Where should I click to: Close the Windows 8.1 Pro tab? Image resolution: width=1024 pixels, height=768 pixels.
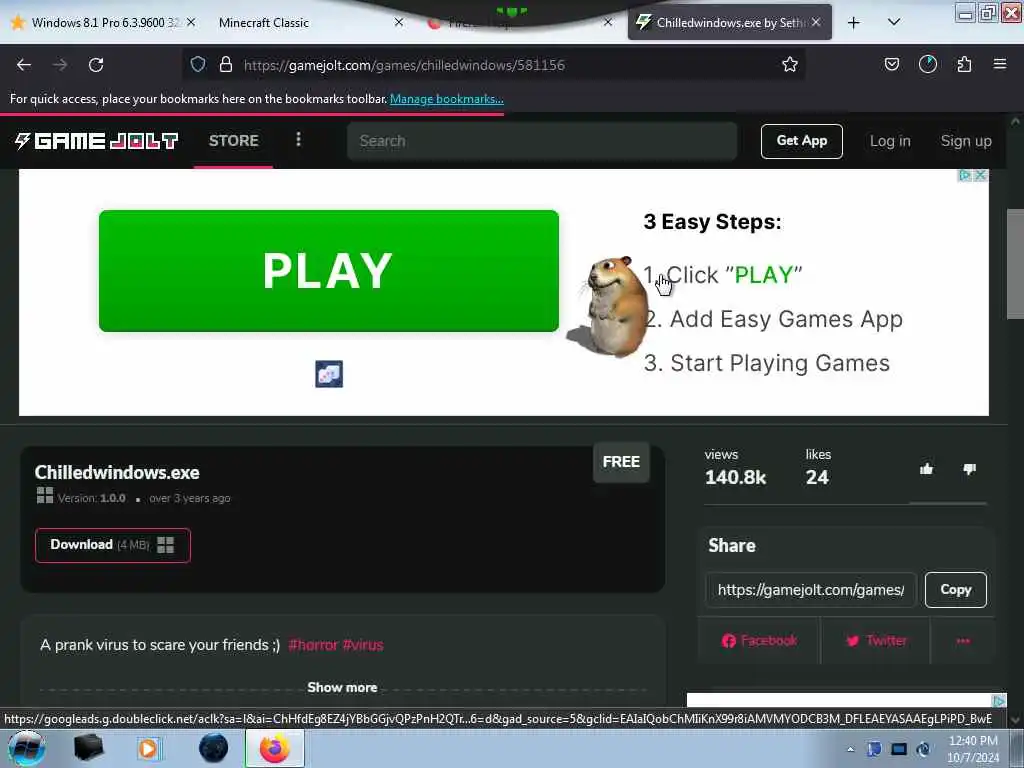coord(191,22)
